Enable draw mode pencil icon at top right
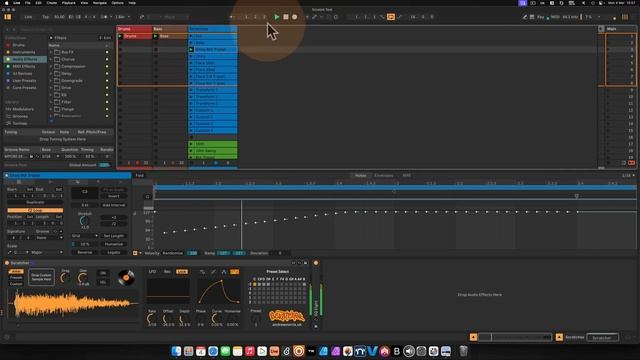640x360 pixels. point(525,17)
